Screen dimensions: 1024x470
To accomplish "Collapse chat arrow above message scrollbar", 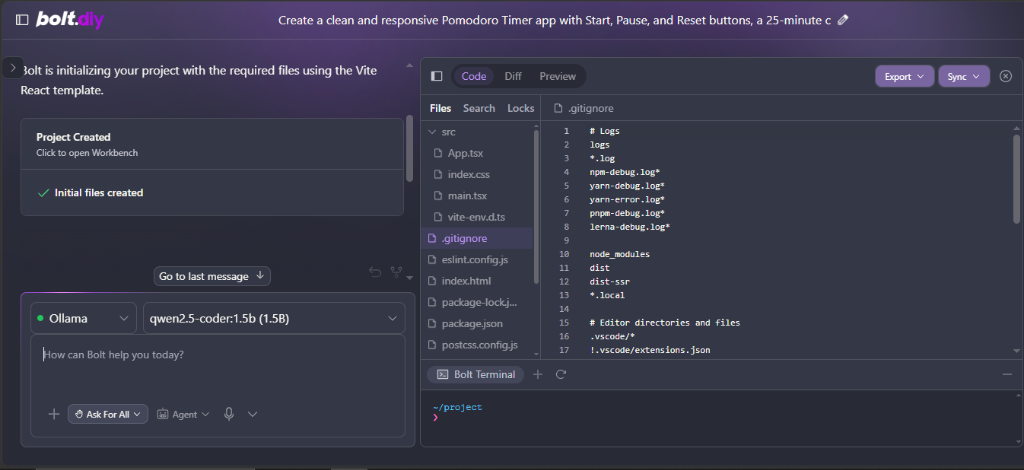I will click(409, 65).
